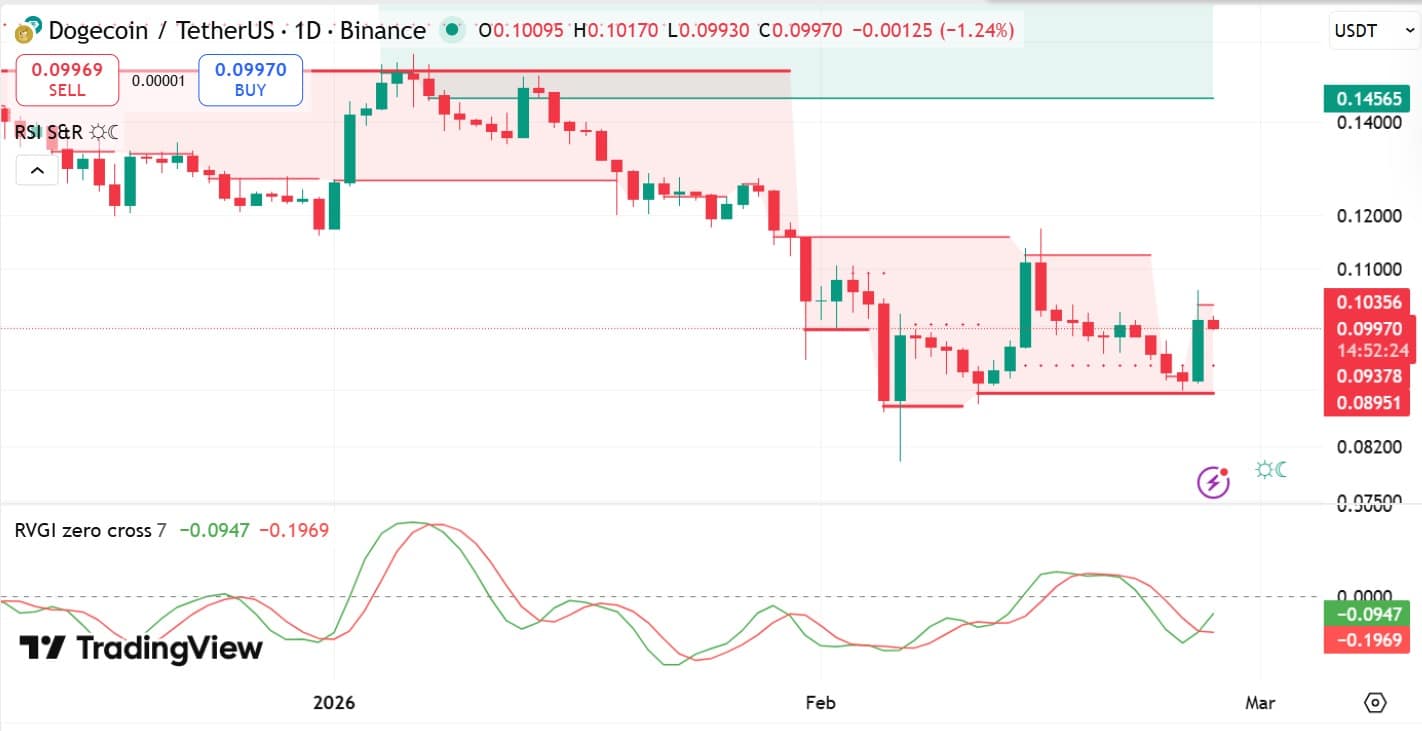Click the purple lightning spark icon
Screen dimensions: 1422x731
click(1212, 481)
